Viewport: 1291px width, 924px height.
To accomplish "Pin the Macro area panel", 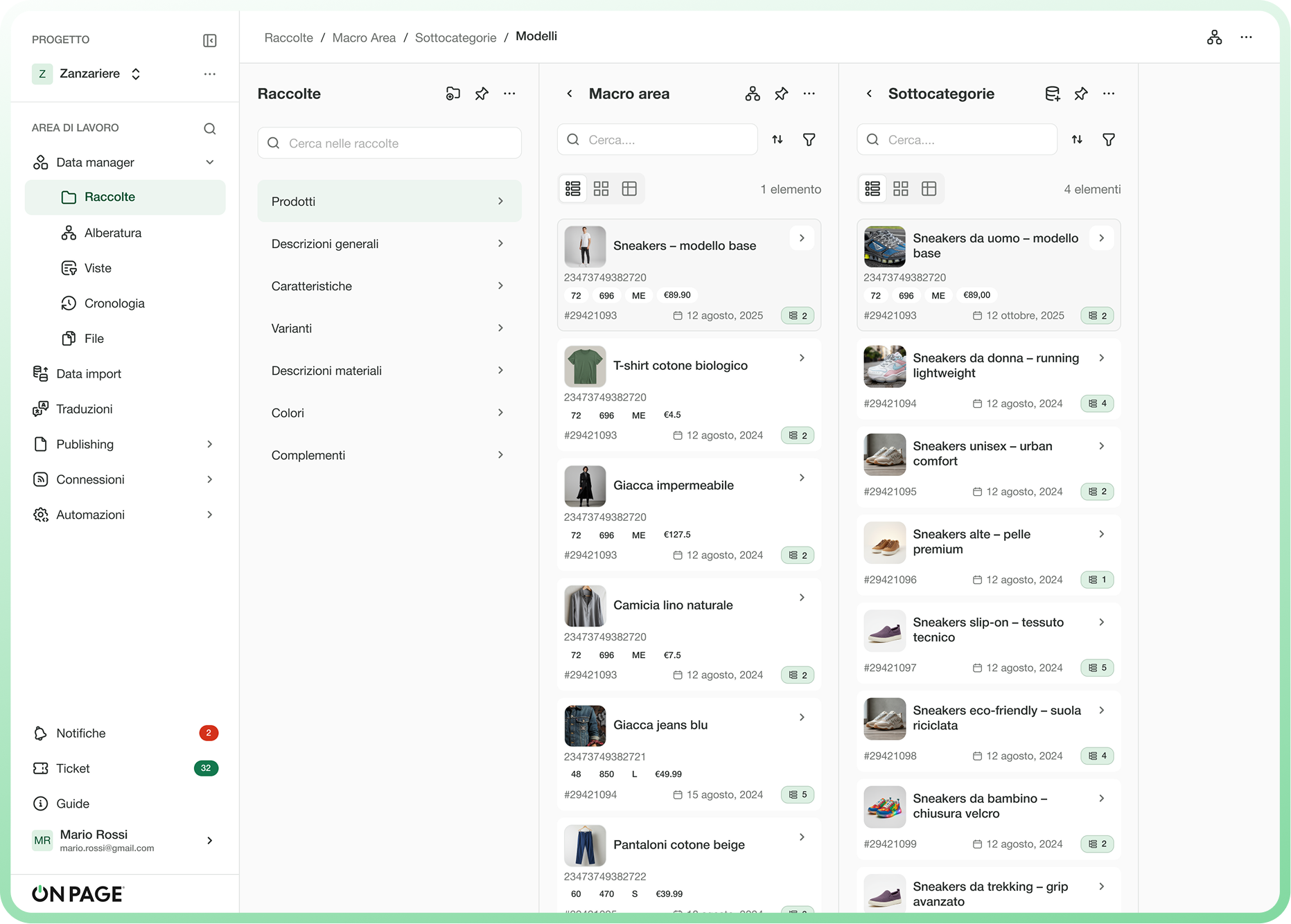I will tap(781, 94).
